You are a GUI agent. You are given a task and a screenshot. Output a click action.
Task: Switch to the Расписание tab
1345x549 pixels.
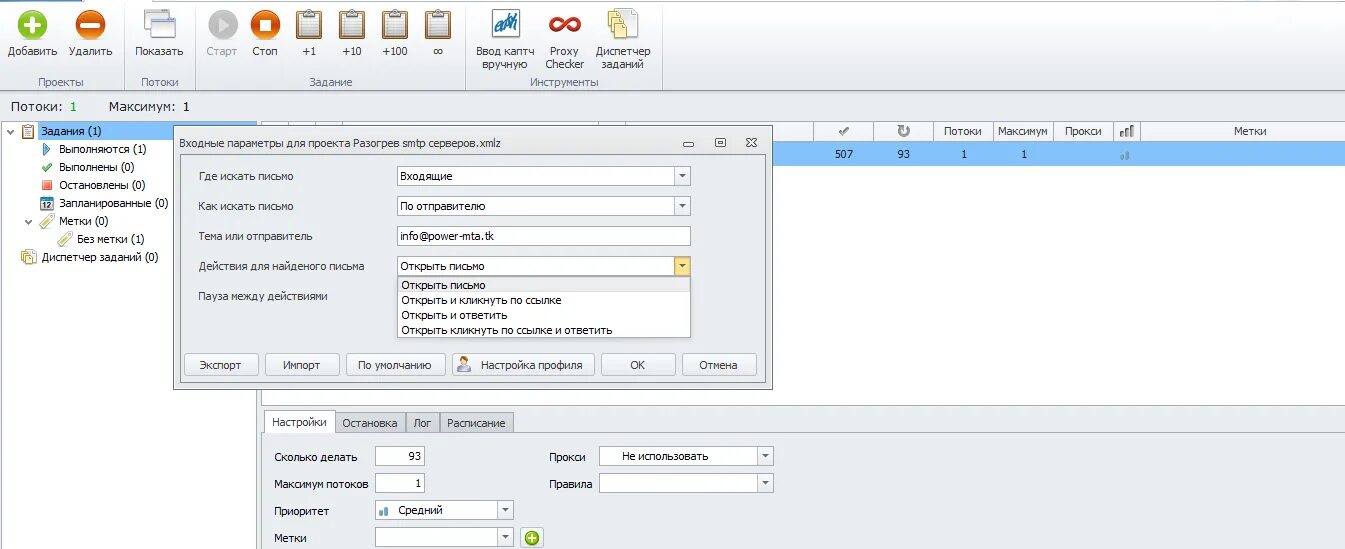[476, 423]
